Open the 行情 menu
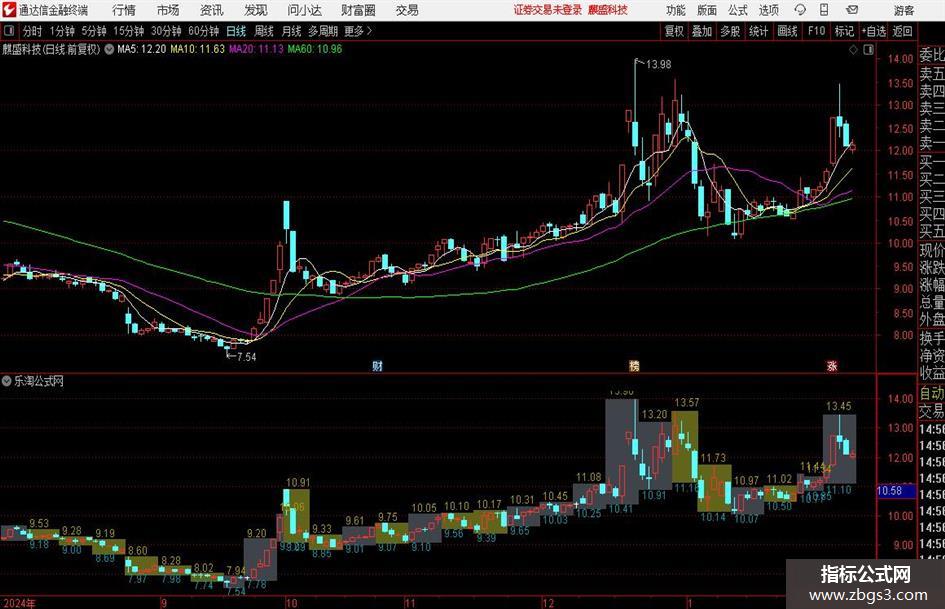This screenshot has width=945, height=609. [124, 10]
